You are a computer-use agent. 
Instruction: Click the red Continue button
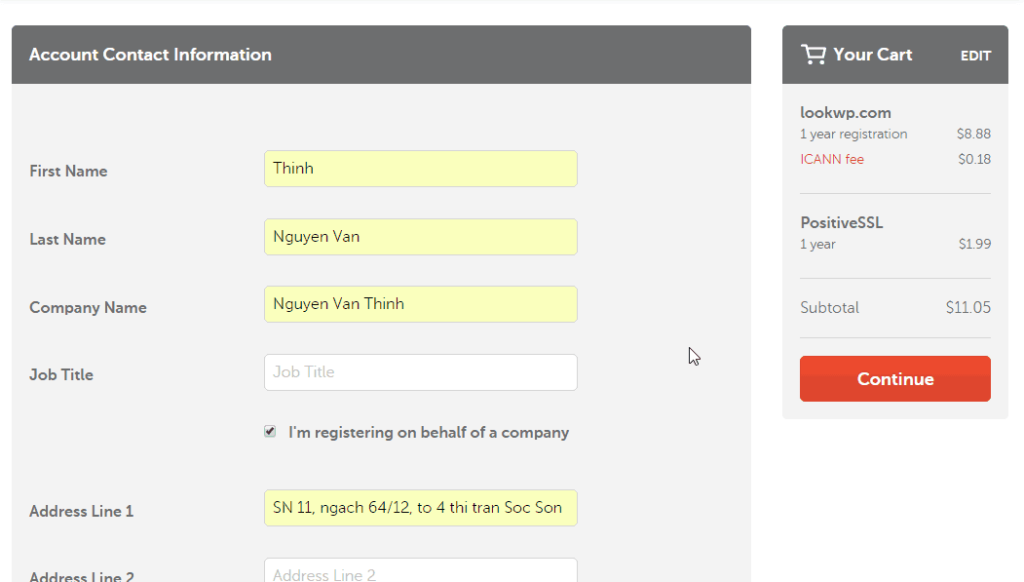[x=895, y=379]
